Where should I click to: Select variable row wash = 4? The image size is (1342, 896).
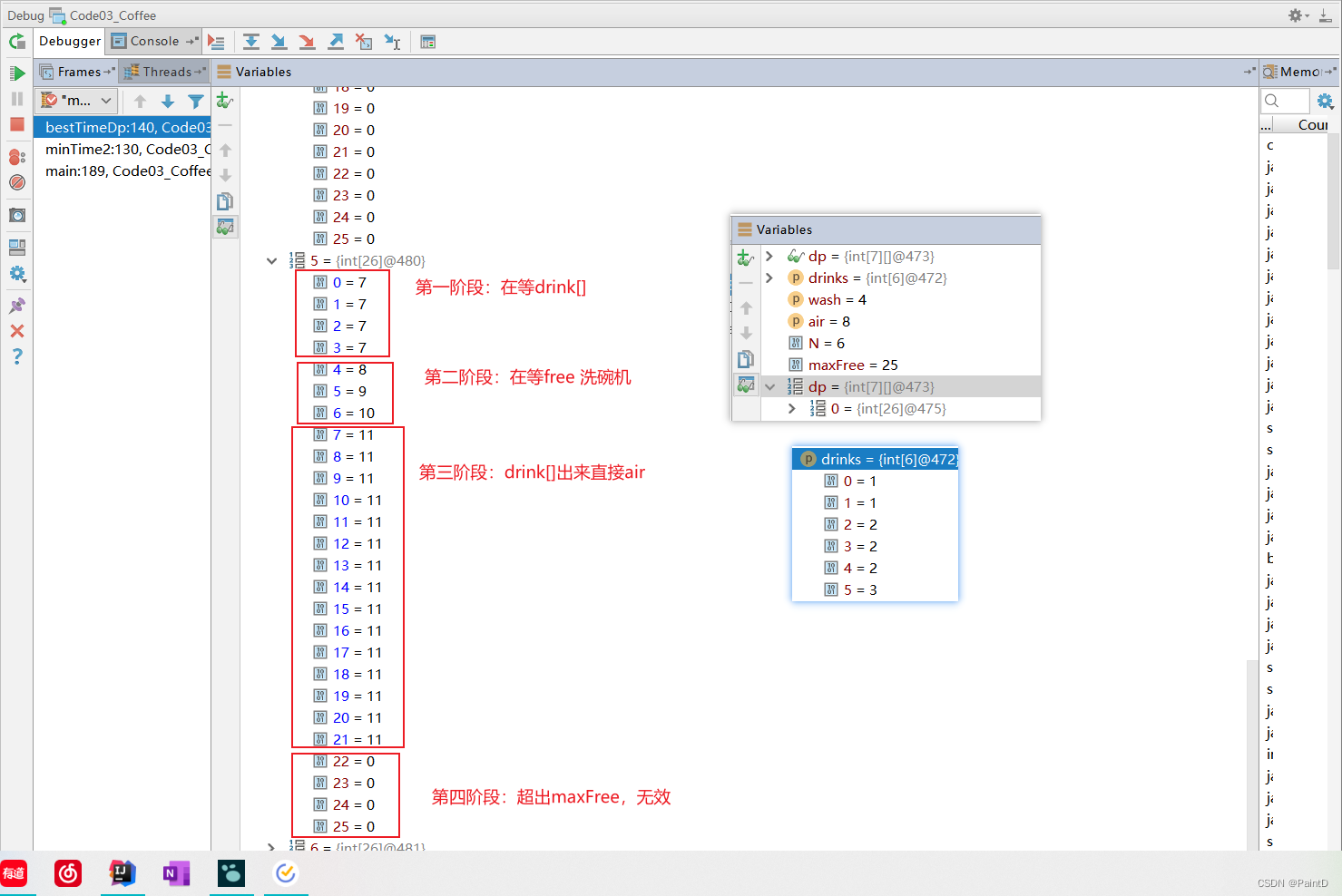click(900, 299)
